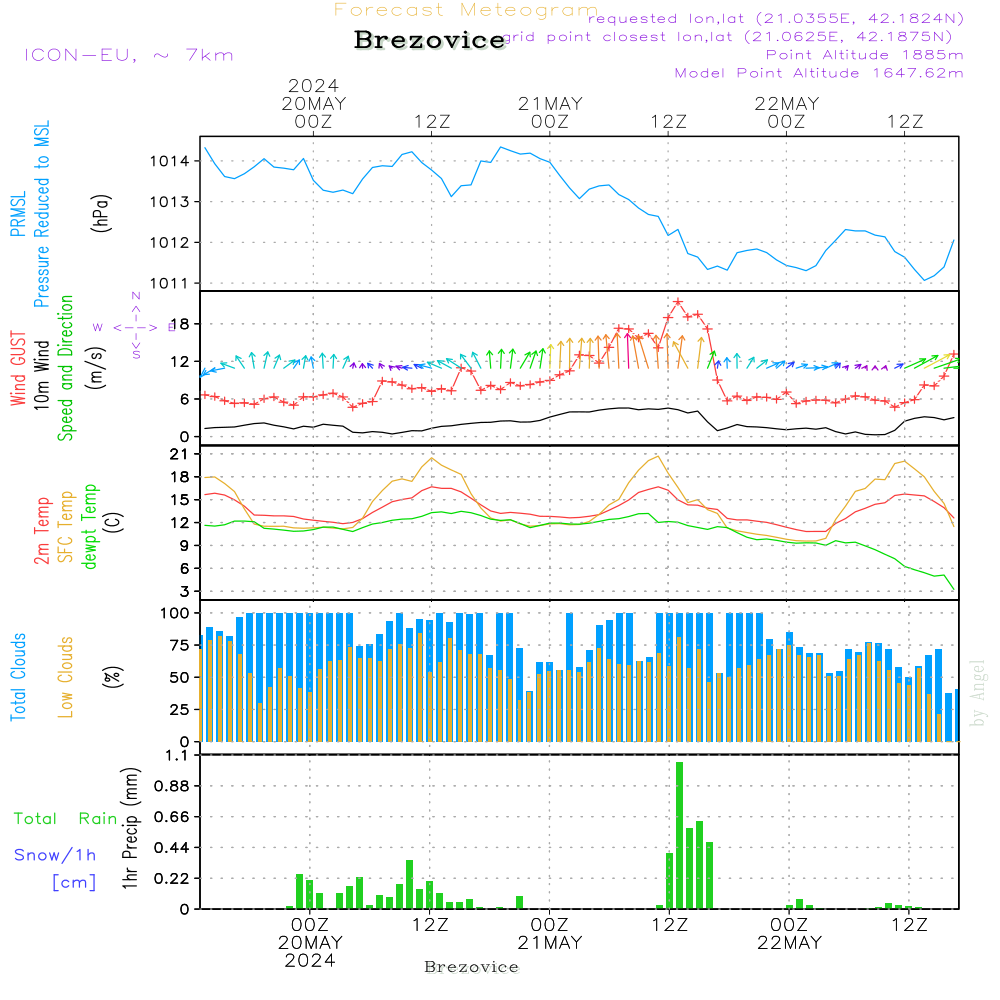Click the '0.88' precipitation tick value
The image size is (1000, 1000).
(x=172, y=786)
